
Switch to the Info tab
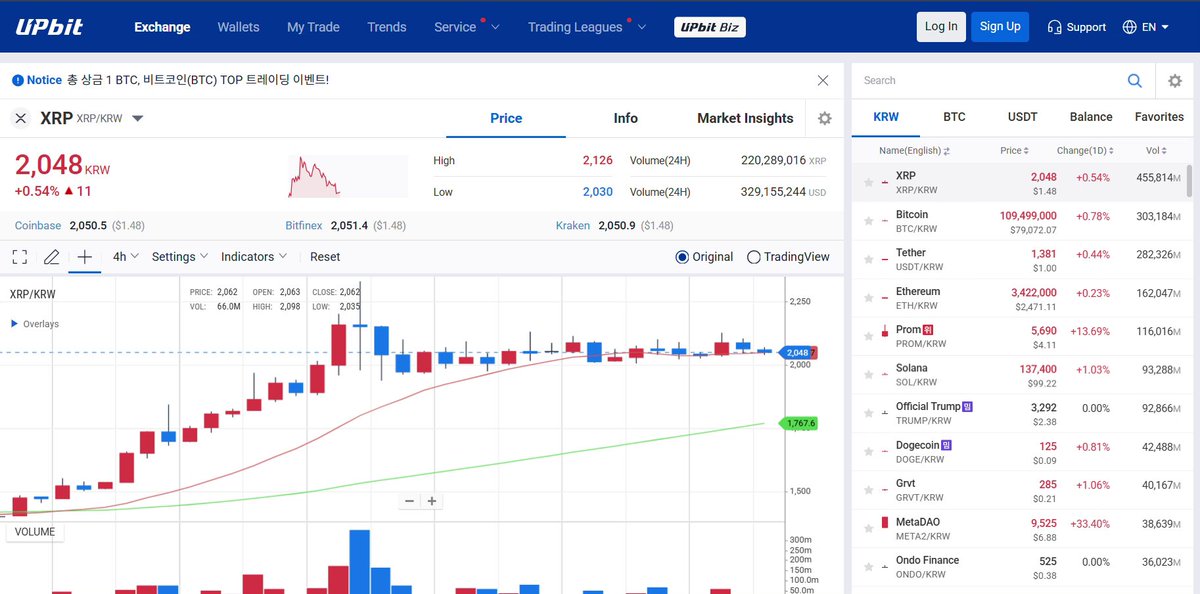pos(626,118)
